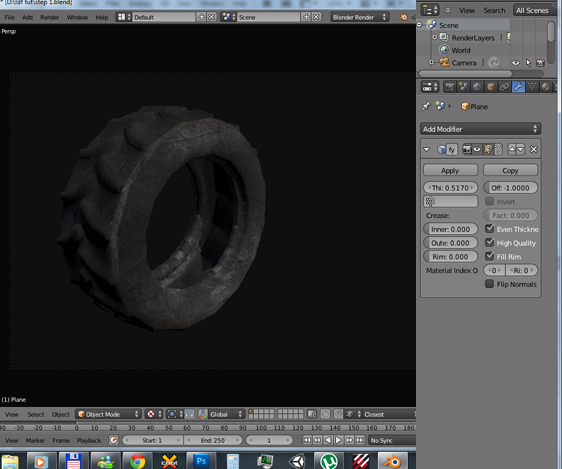Open the World properties tab
The image size is (562, 469).
coord(477,87)
